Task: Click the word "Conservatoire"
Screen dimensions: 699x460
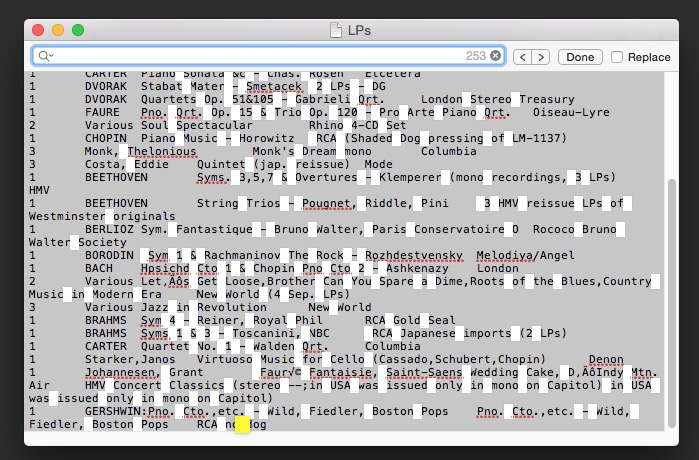Action: [x=459, y=230]
